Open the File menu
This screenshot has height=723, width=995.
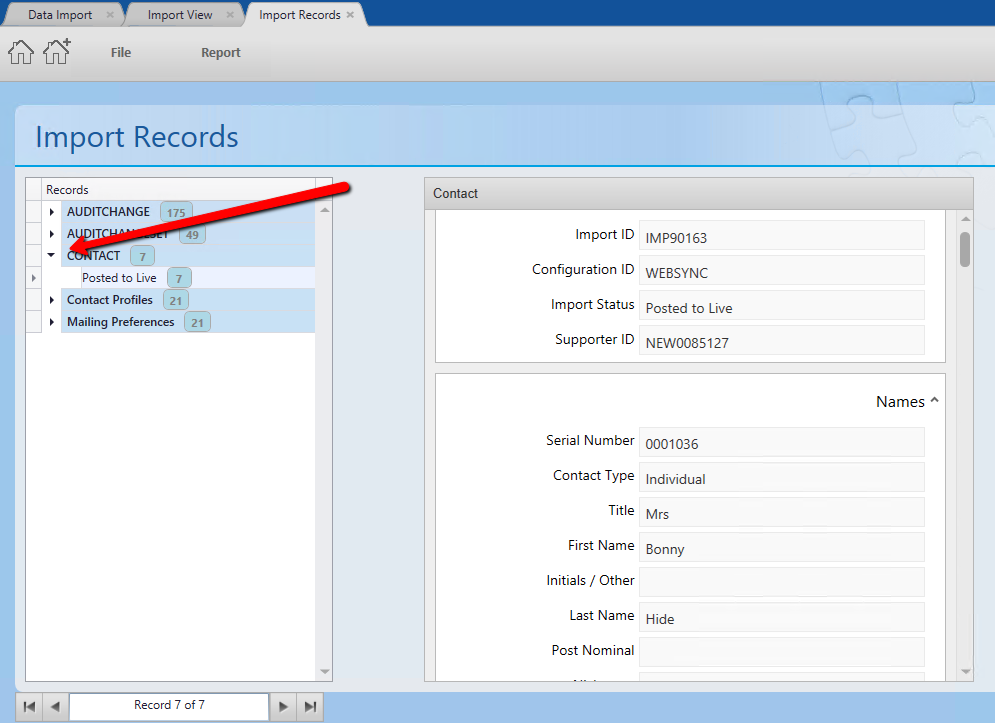point(121,53)
